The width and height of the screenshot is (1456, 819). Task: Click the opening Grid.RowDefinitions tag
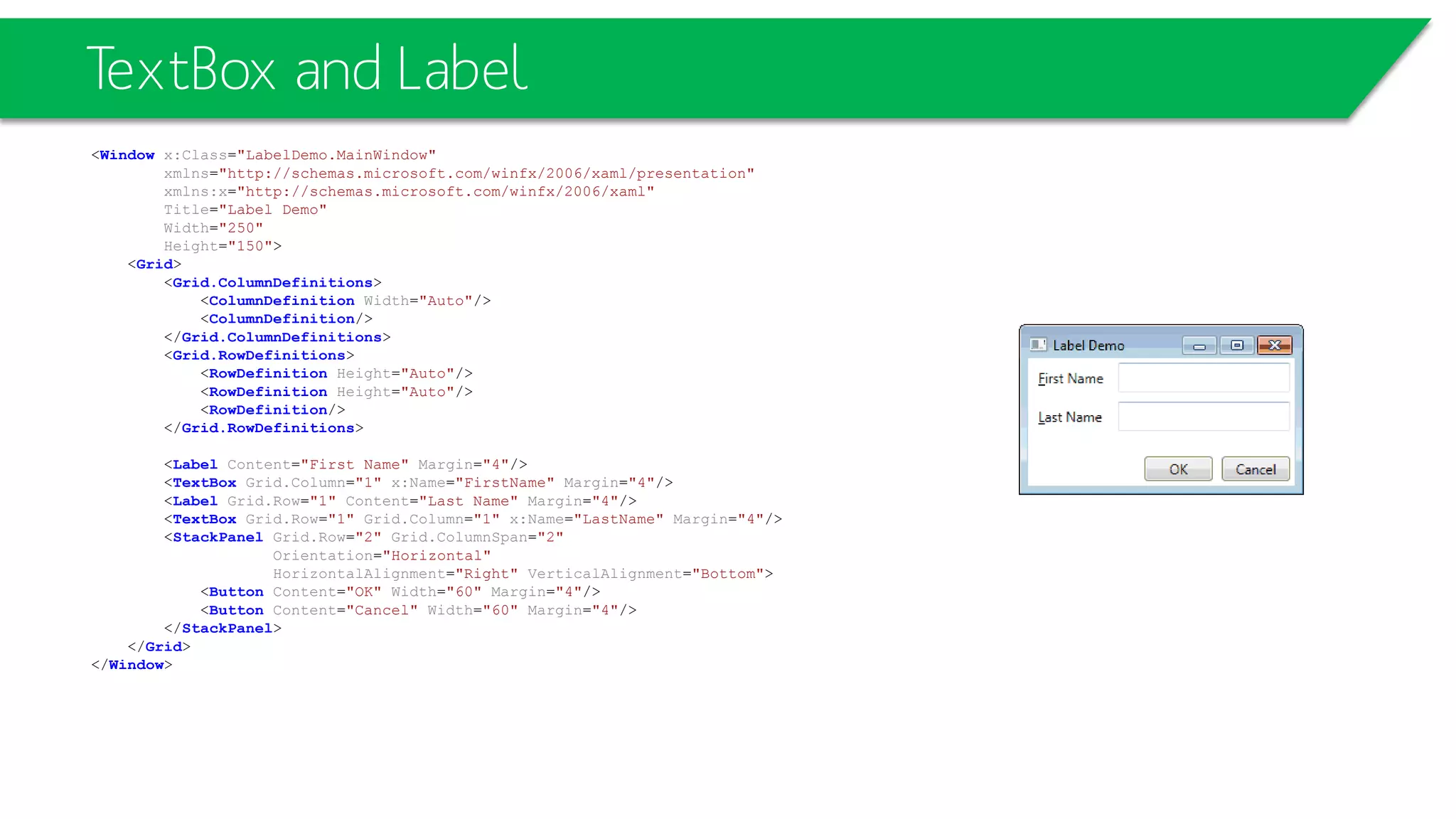pos(259,355)
